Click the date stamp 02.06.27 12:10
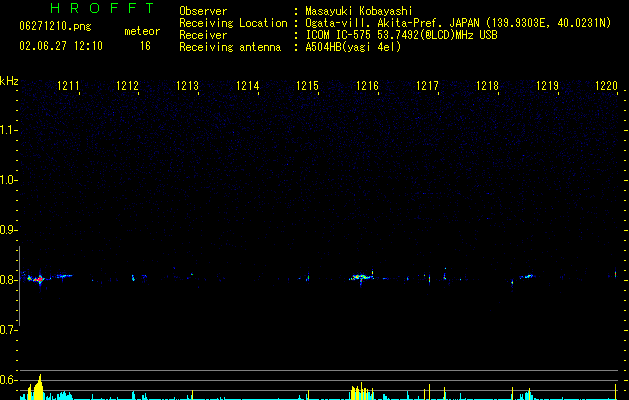Image resolution: width=629 pixels, height=400 pixels. point(61,46)
